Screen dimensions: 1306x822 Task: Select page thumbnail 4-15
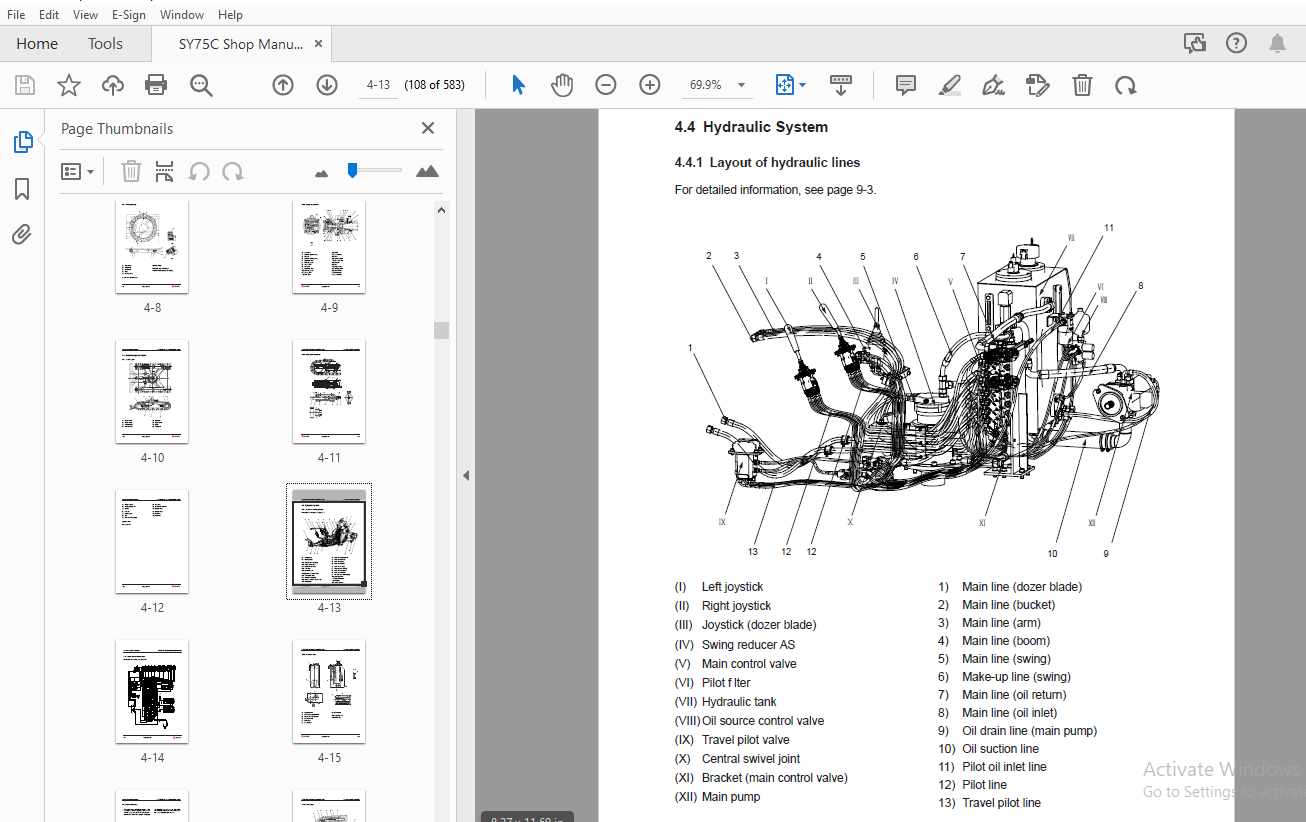coord(329,692)
